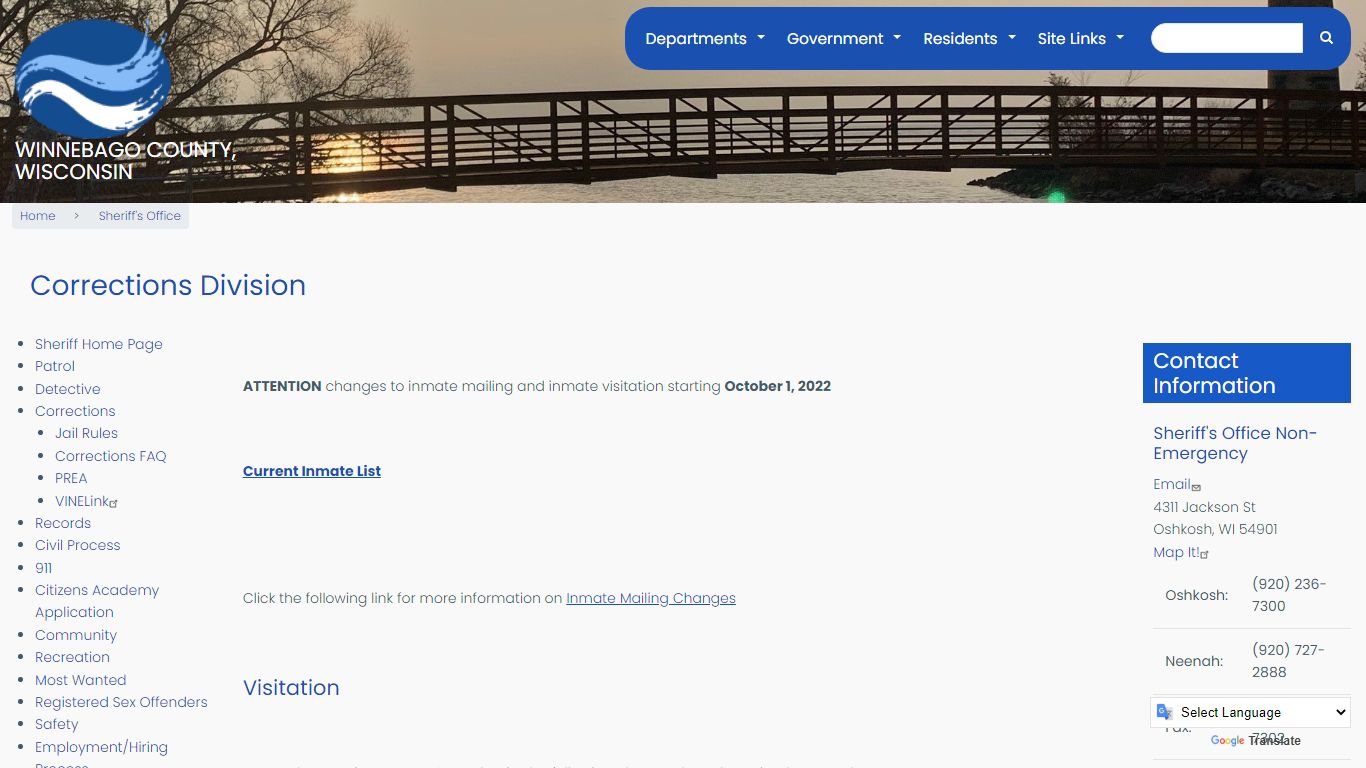The image size is (1366, 768).
Task: Click the Oshkosh phone number (920) 236-7300
Action: pyautogui.click(x=1289, y=595)
